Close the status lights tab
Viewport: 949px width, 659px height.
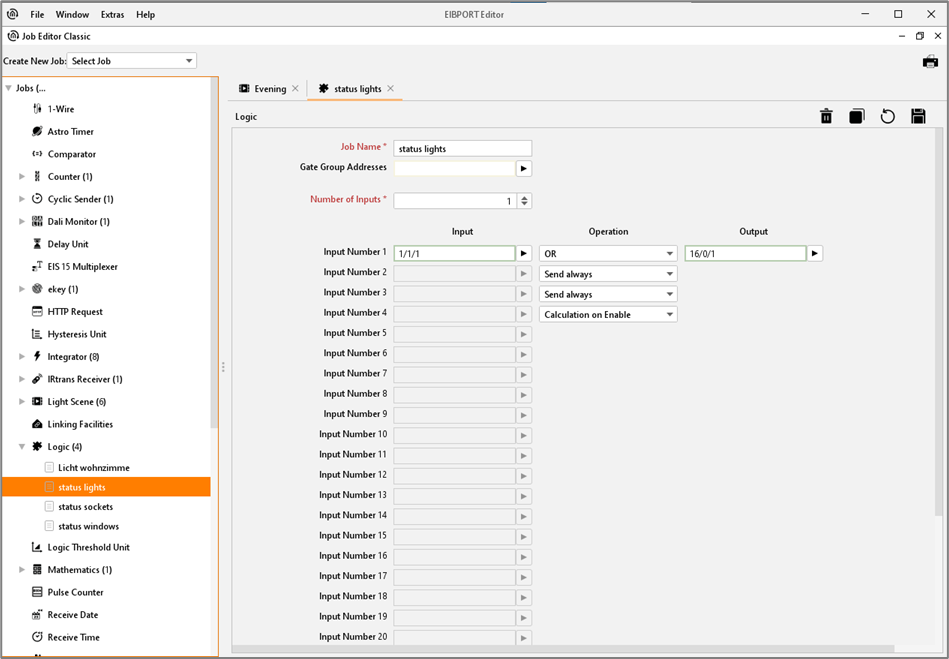pos(391,89)
